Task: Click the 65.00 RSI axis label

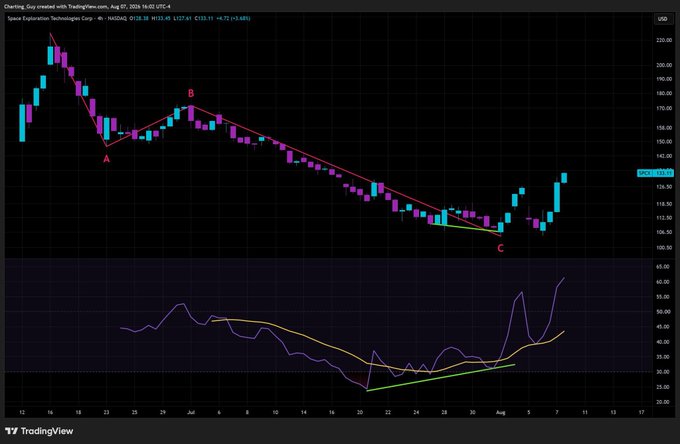Action: [665, 267]
